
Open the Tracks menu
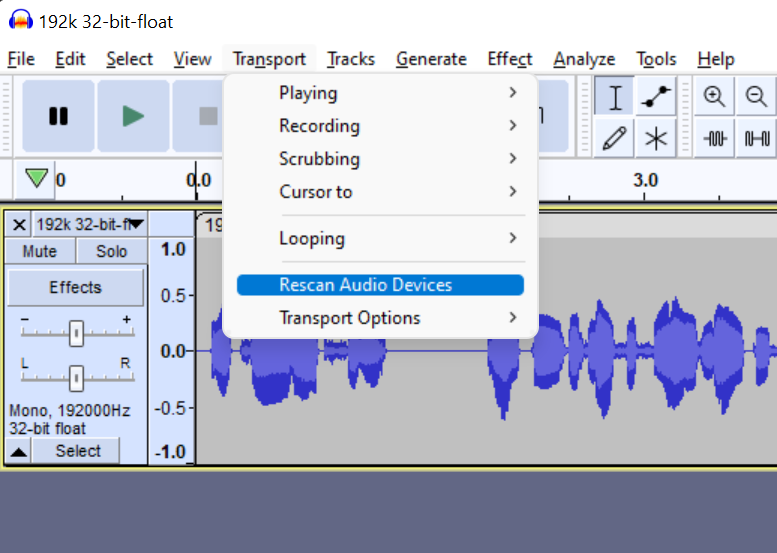tap(350, 59)
